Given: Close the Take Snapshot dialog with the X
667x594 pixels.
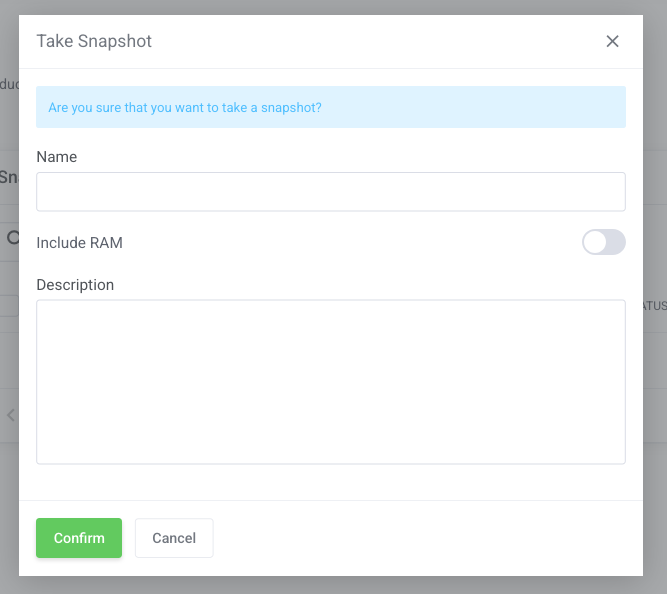Looking at the screenshot, I should tap(613, 41).
